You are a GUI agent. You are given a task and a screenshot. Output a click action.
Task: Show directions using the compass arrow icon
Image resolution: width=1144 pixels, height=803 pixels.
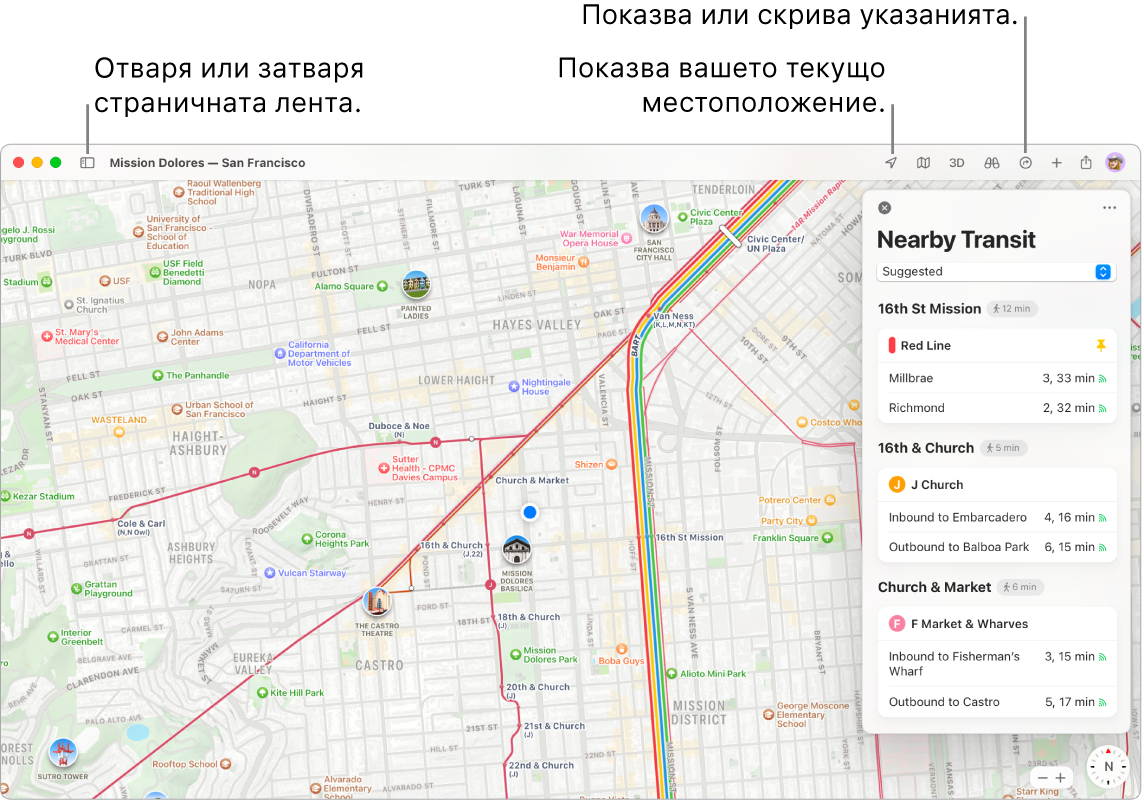1024,162
